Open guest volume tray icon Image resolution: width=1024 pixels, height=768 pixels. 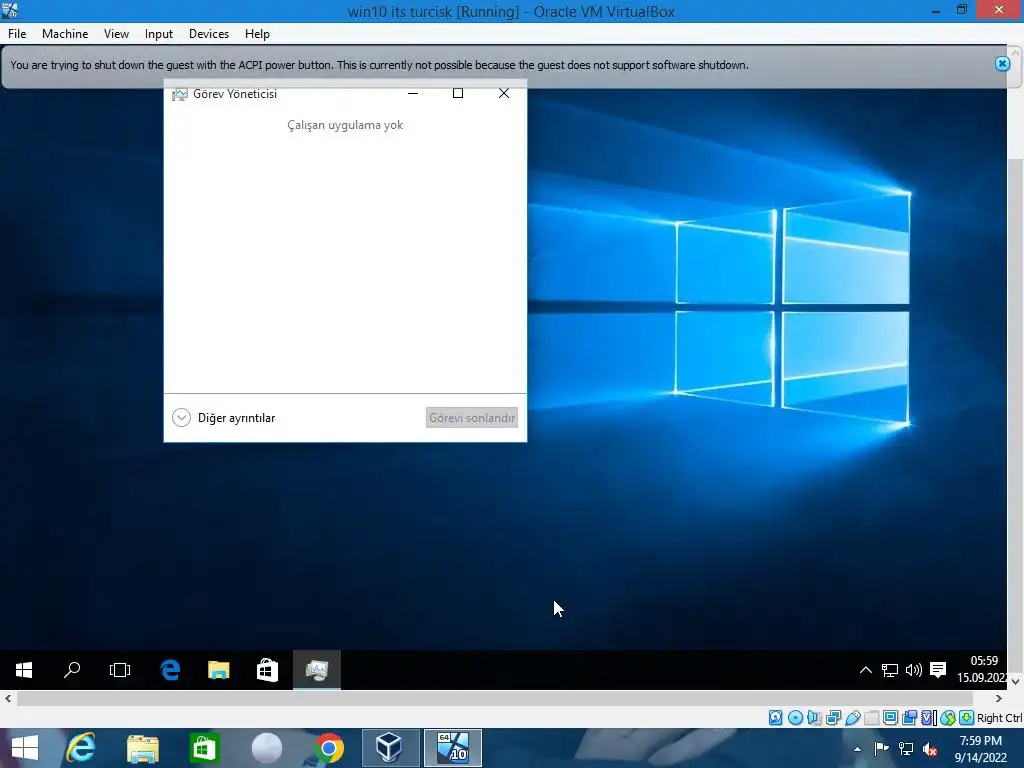tap(914, 670)
